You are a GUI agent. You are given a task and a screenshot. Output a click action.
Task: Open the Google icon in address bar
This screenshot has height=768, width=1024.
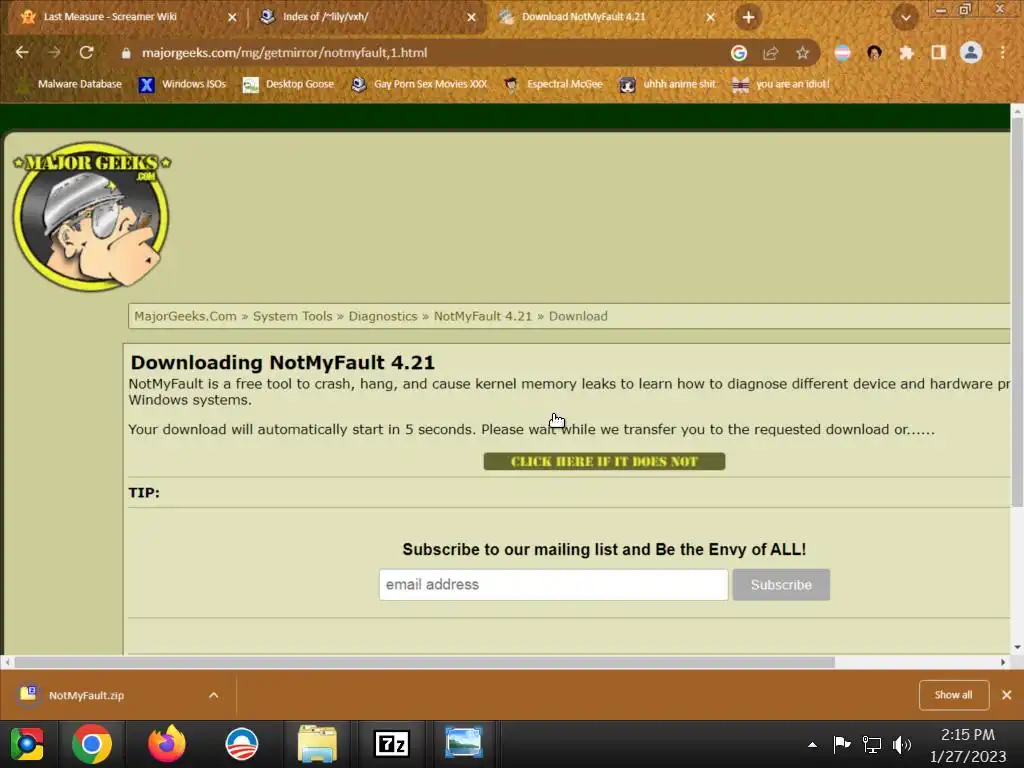click(x=739, y=53)
